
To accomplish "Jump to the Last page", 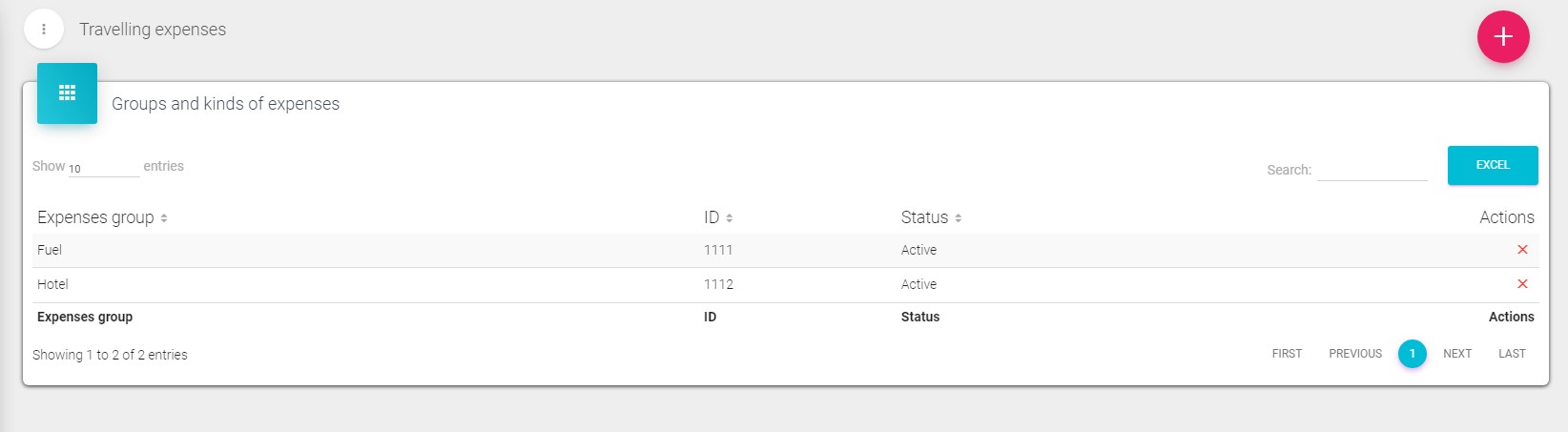I will coord(1512,354).
